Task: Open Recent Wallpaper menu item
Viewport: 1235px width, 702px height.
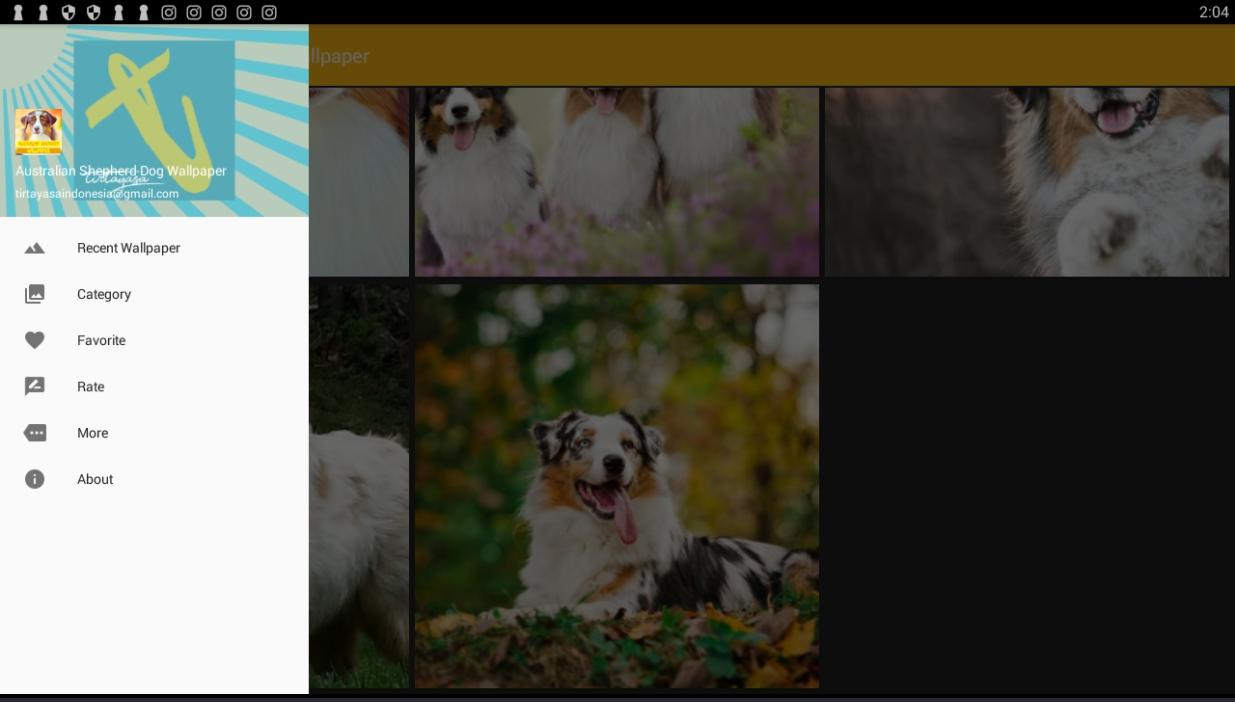Action: 154,248
